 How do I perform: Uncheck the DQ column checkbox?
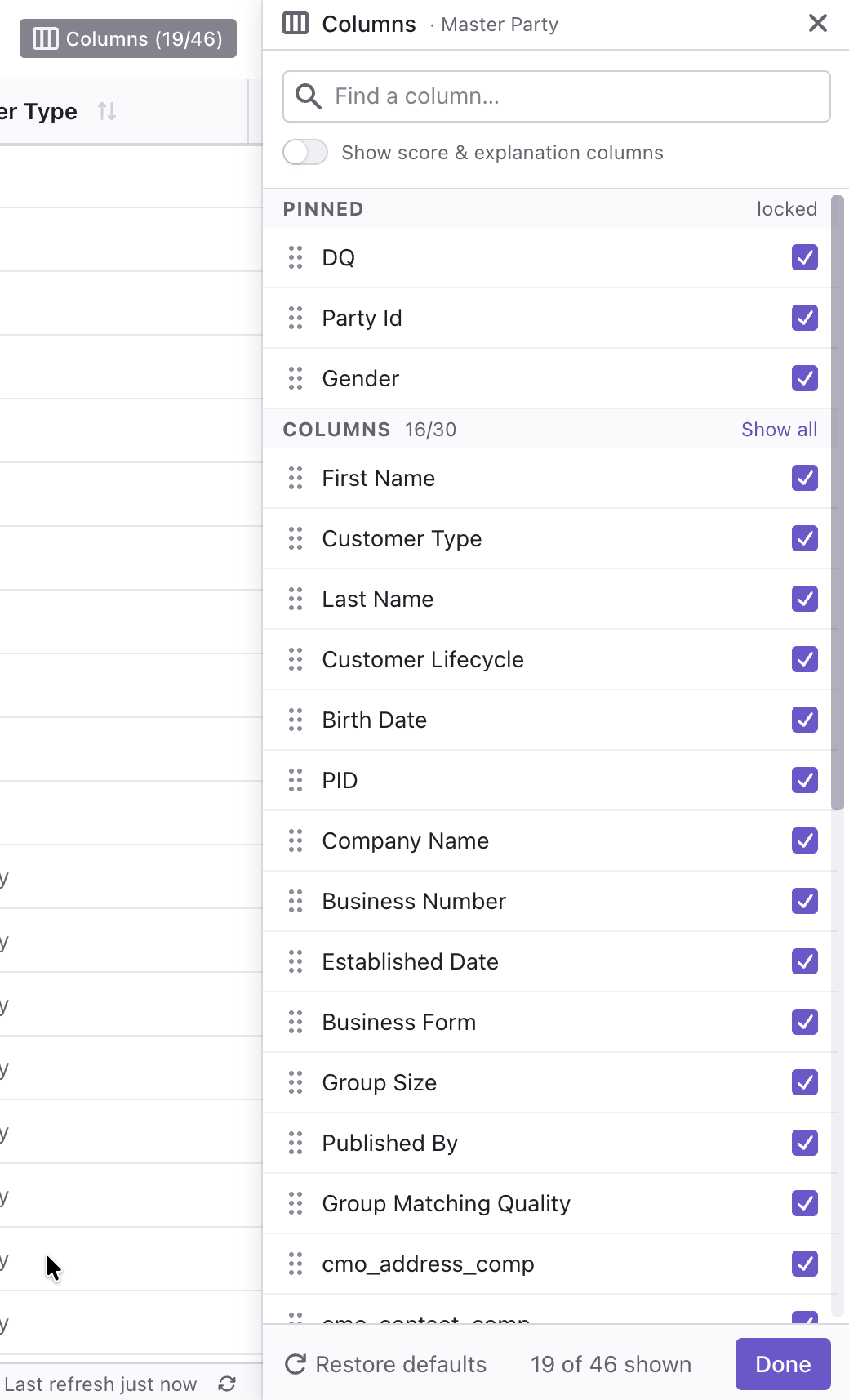(x=805, y=257)
